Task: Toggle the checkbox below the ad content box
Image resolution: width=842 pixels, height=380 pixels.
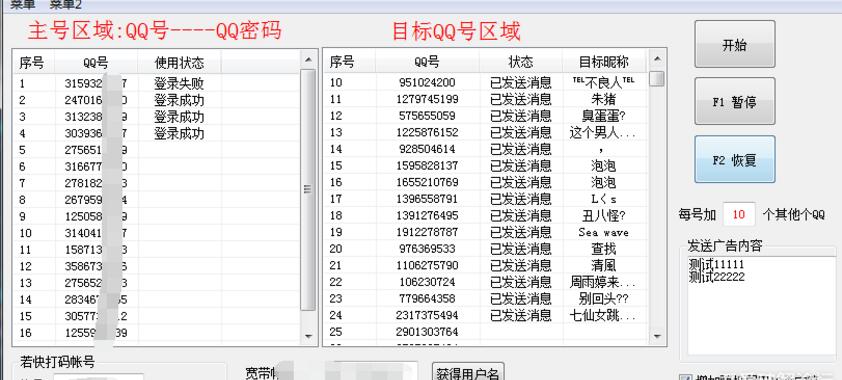Action: pos(685,377)
